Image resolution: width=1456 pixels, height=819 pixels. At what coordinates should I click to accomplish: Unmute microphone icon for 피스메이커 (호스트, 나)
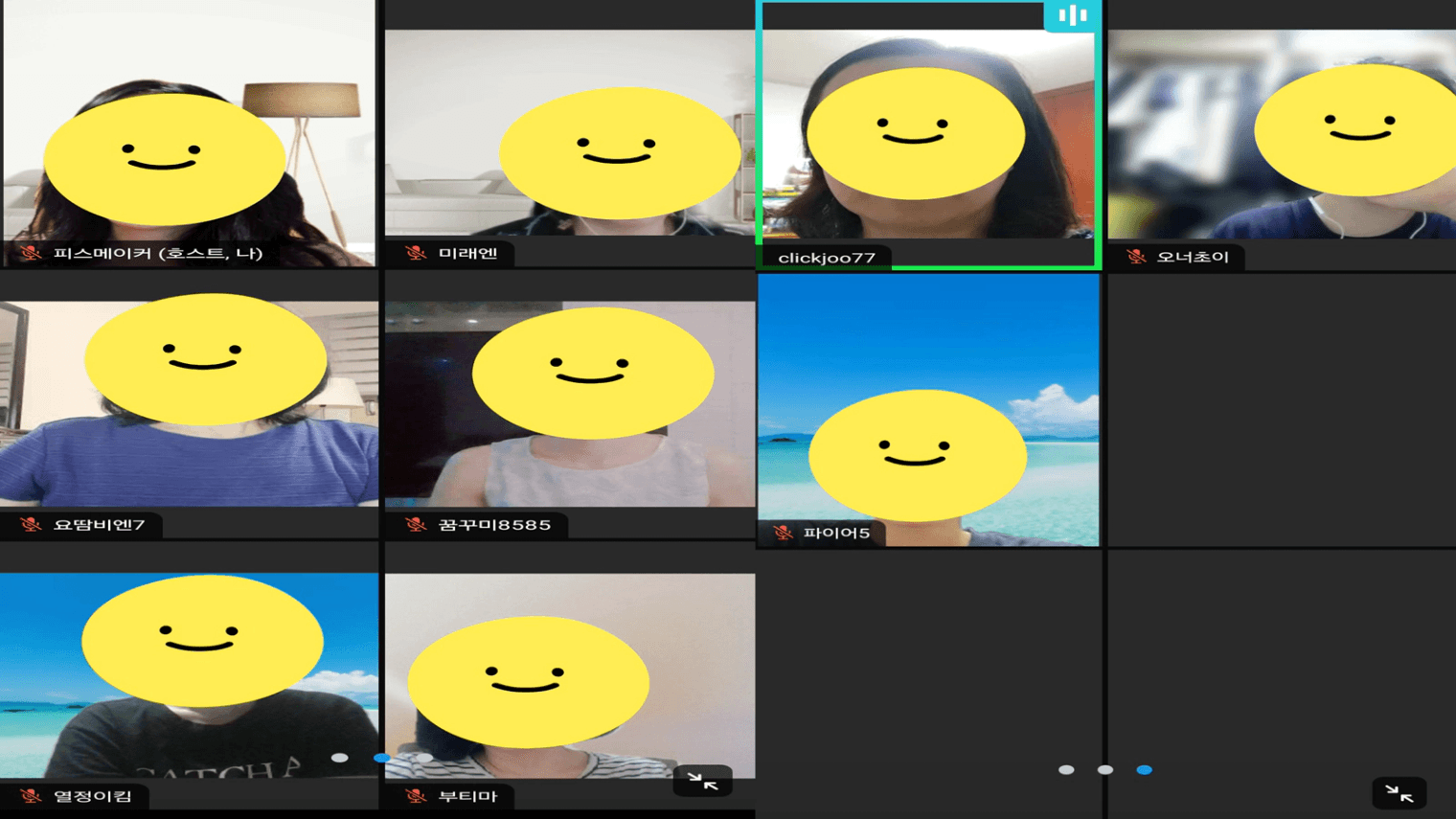[31, 253]
